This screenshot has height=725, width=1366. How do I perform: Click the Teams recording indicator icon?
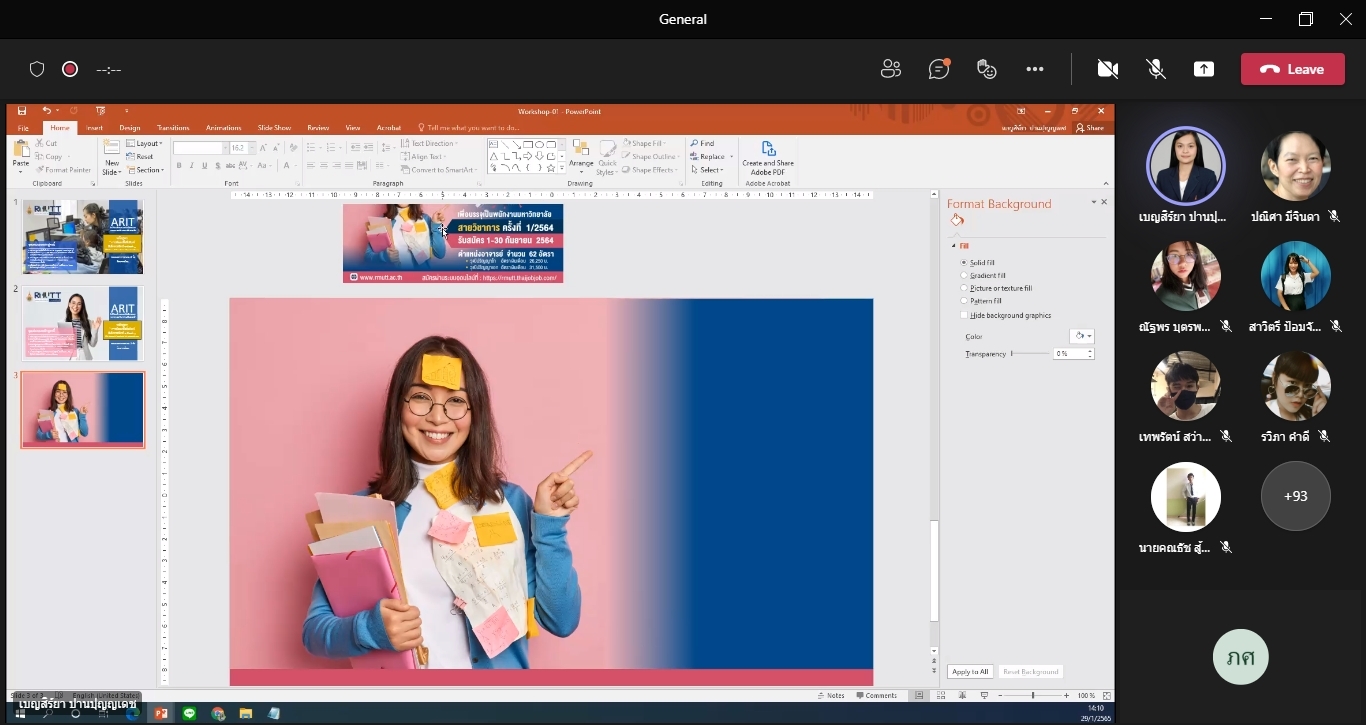point(70,69)
